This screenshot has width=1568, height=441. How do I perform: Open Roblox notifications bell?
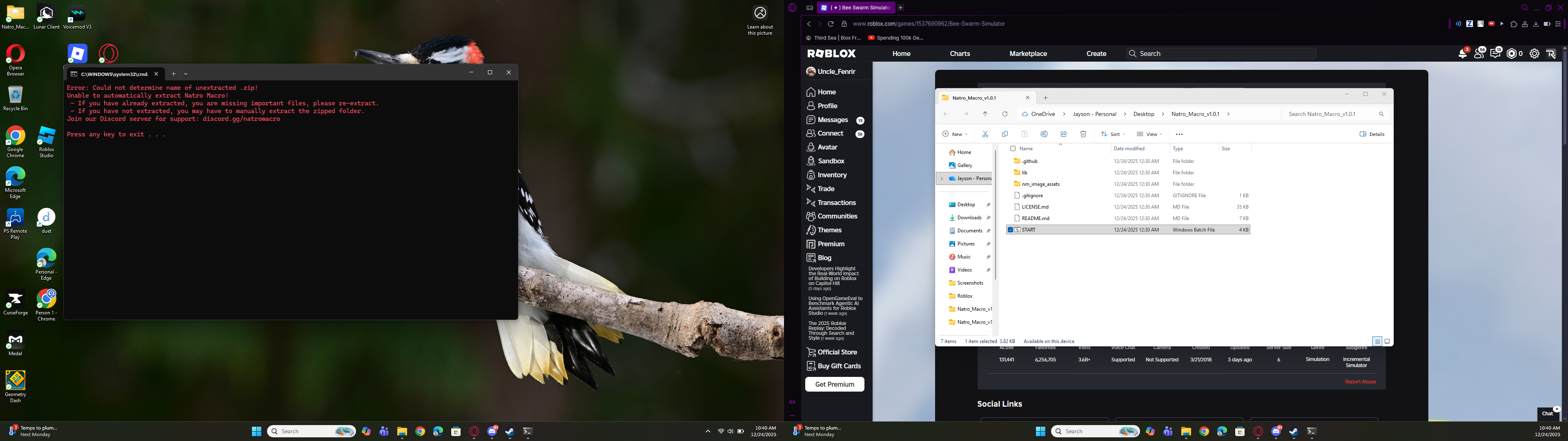click(1462, 53)
